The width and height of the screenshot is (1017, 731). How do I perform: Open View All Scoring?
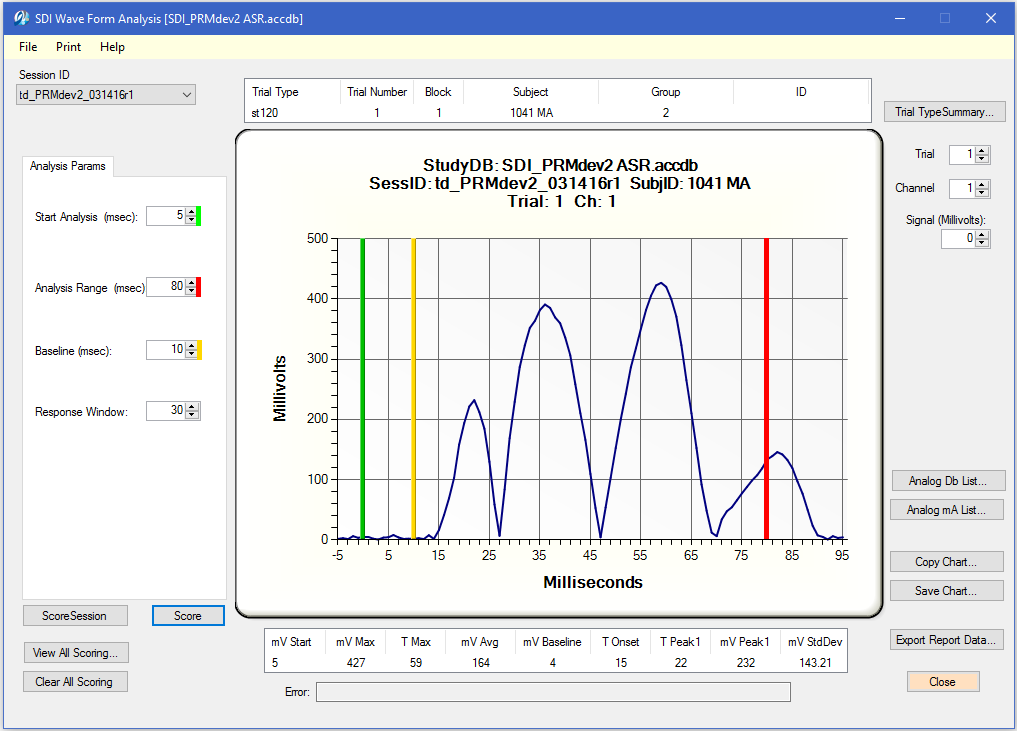tap(76, 653)
